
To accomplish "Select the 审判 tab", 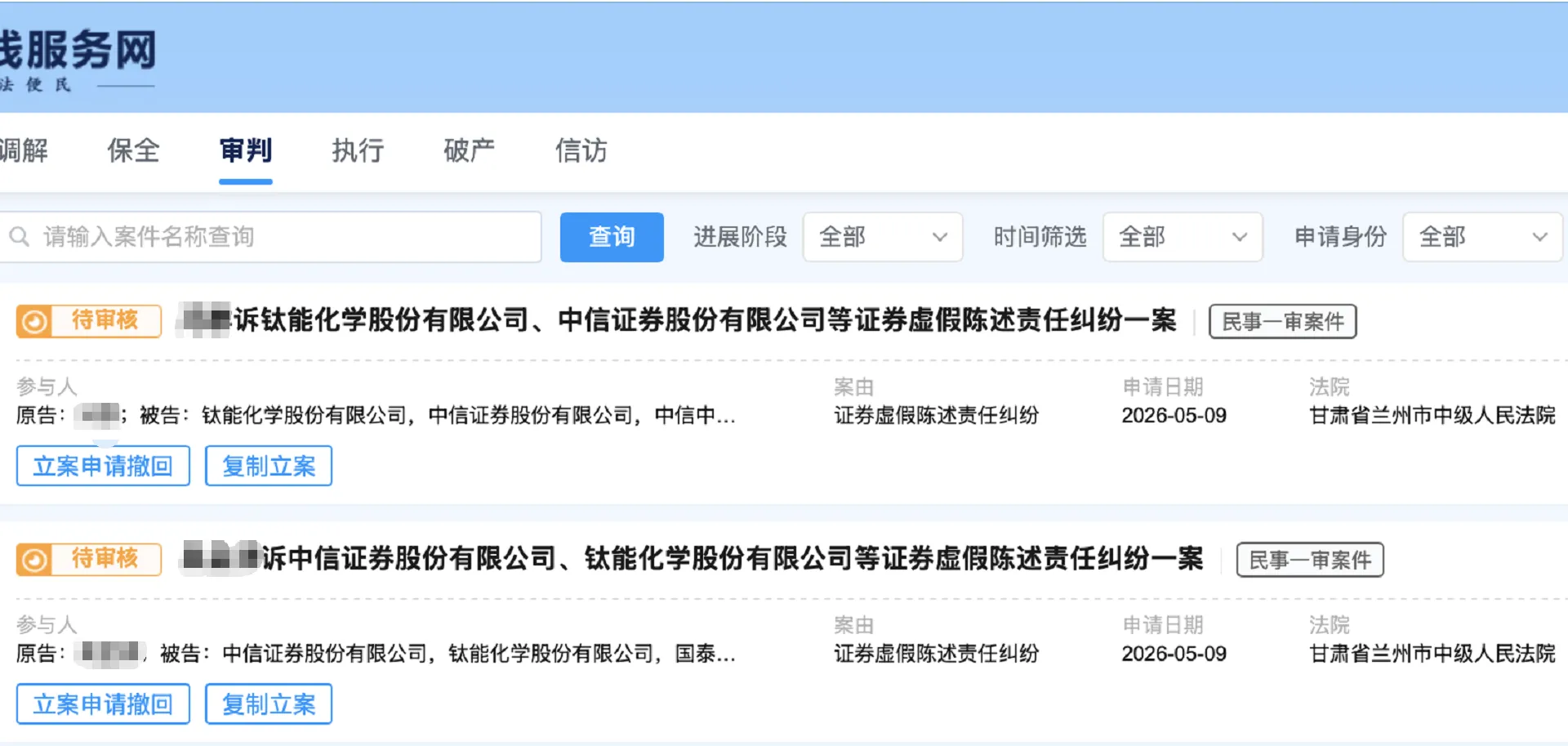I will [246, 150].
